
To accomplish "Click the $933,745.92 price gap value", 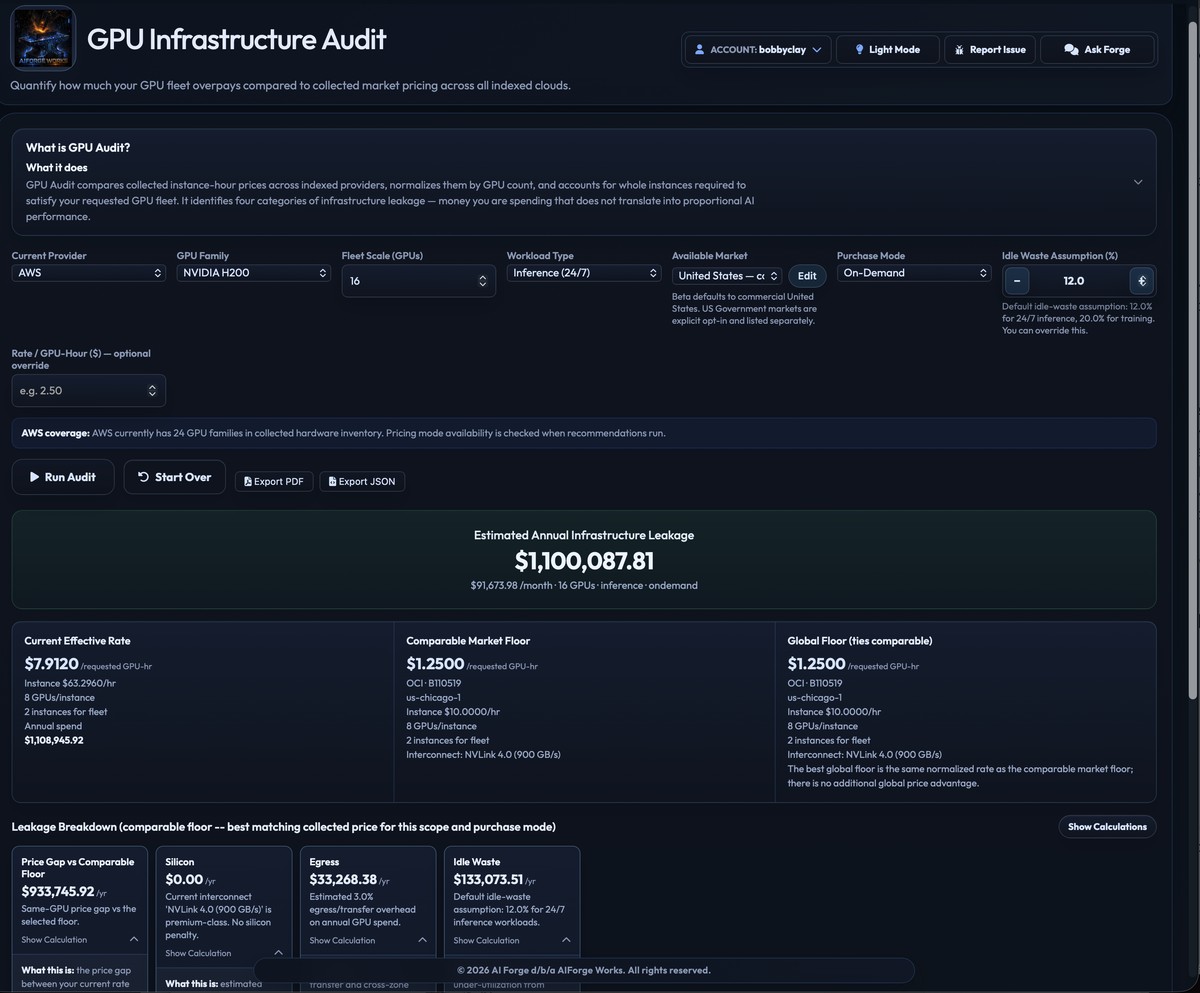I will pos(58,891).
